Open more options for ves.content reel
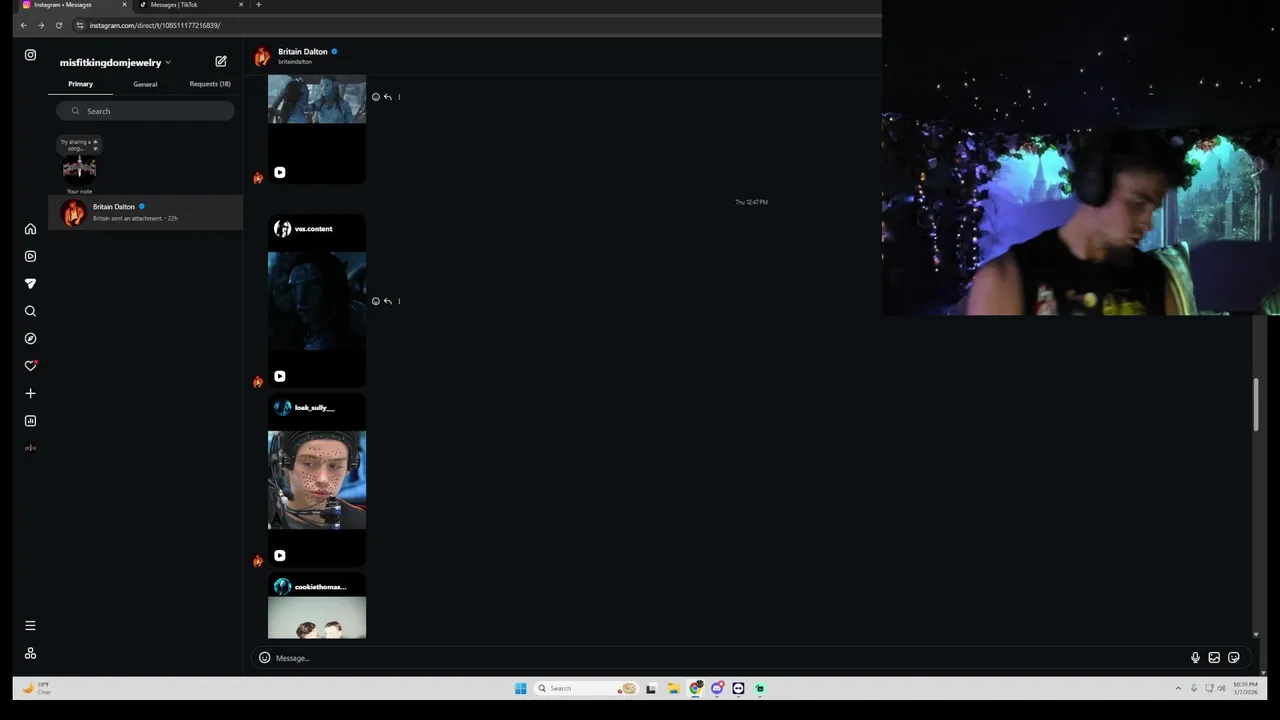 tap(399, 301)
